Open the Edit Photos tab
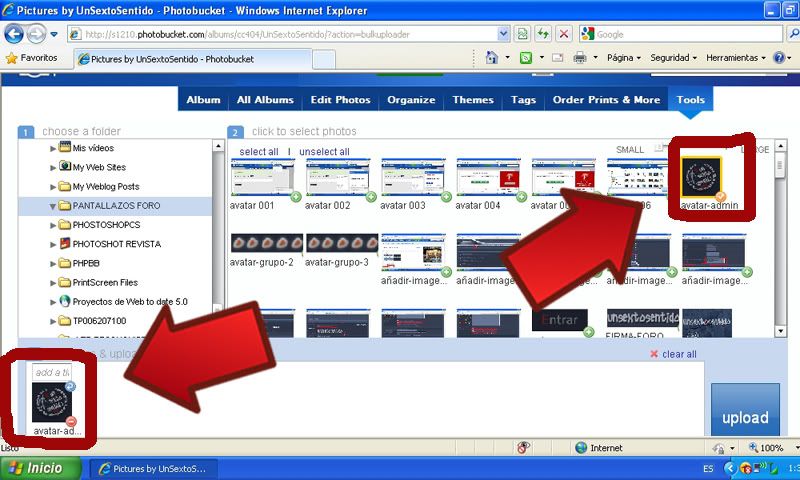Screen dimensions: 800x480 coord(340,99)
